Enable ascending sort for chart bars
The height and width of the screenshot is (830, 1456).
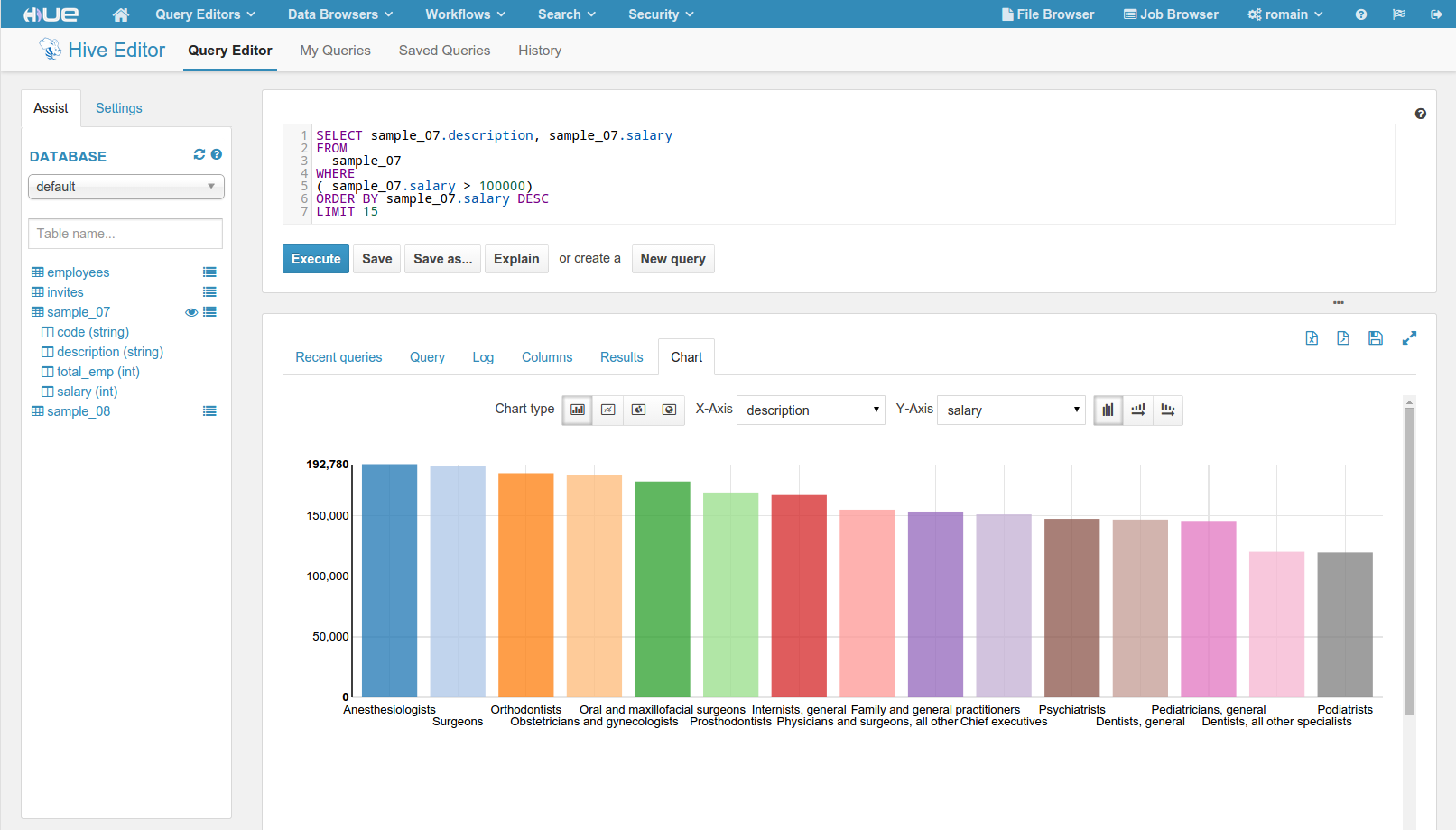1137,410
